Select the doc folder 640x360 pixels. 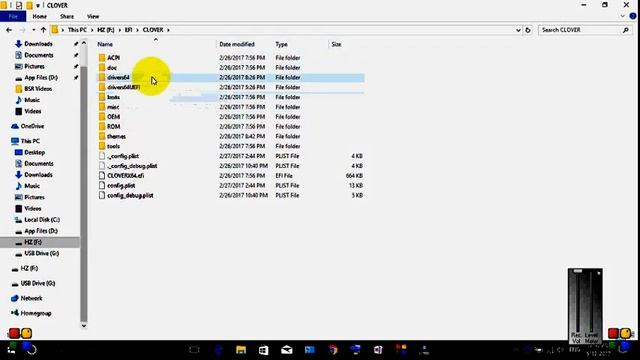coord(112,68)
